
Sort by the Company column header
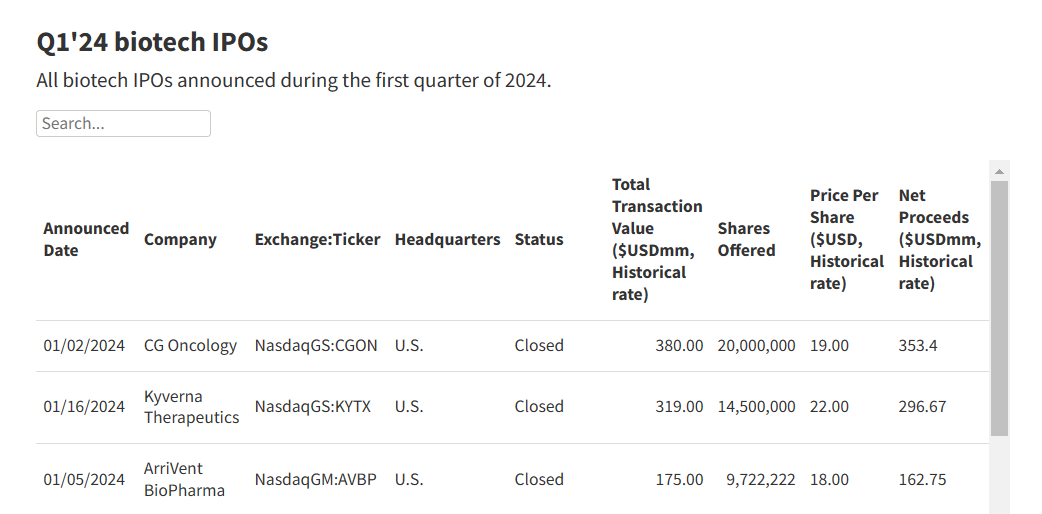point(180,239)
